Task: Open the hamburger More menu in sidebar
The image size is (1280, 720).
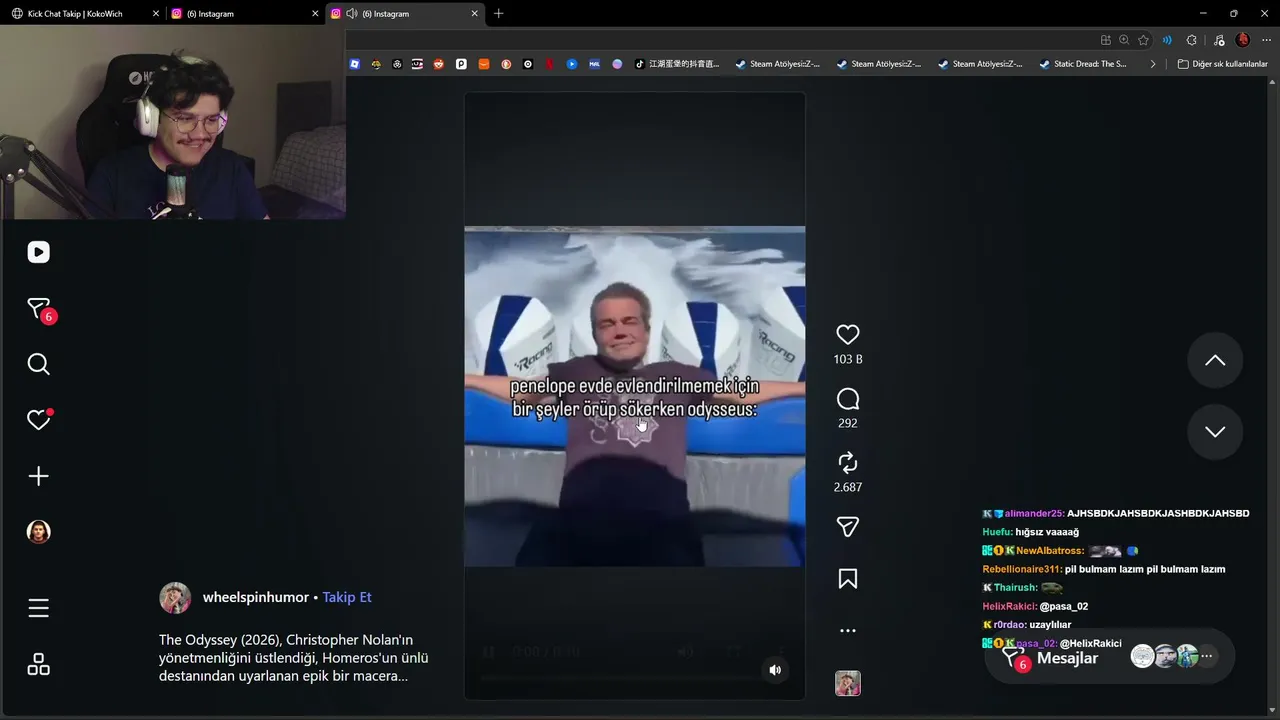Action: pos(38,608)
